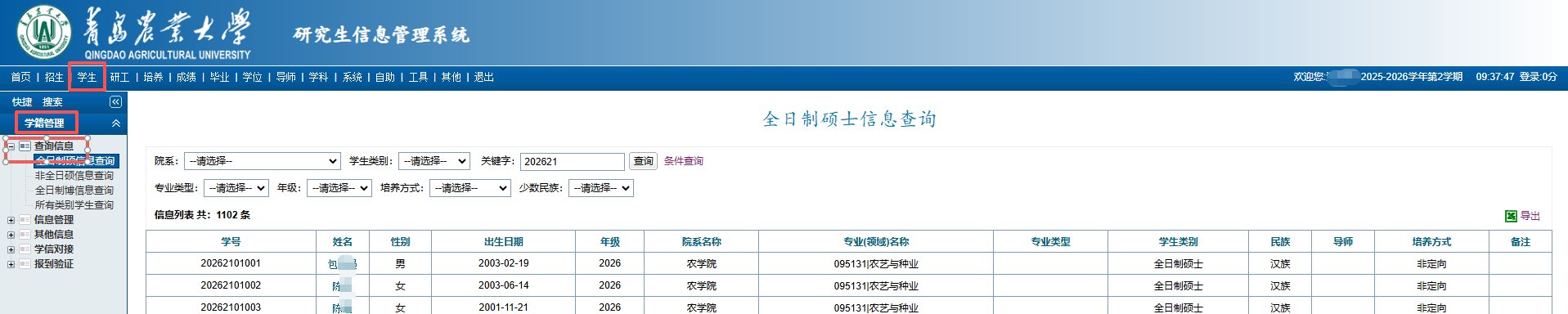Open the 学科 menu
Image resolution: width=1568 pixels, height=314 pixels.
tap(319, 77)
